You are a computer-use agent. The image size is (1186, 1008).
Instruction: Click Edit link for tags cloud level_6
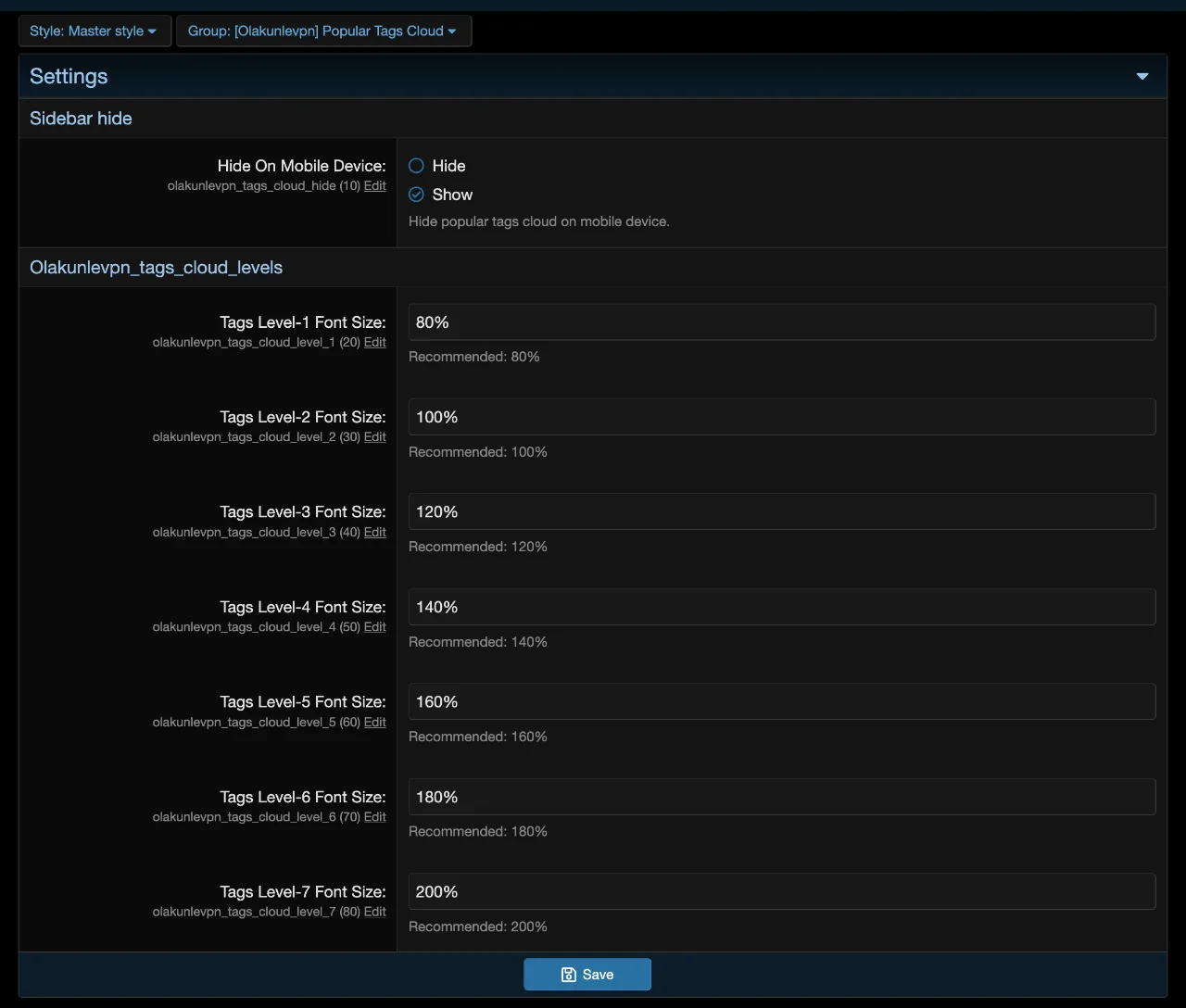[x=374, y=817]
